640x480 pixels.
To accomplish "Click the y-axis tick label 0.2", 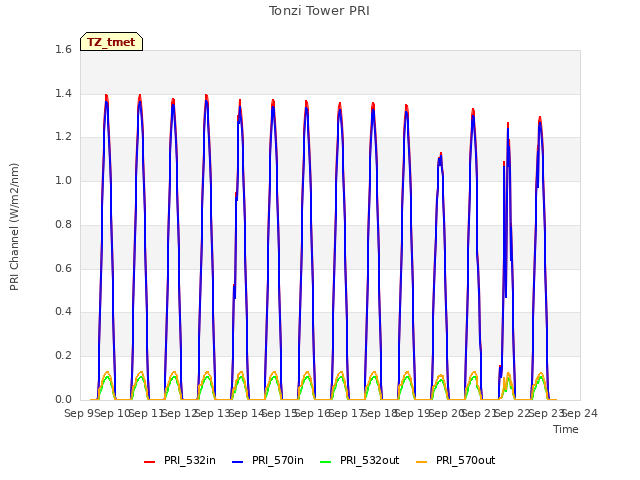I will click(x=63, y=356).
